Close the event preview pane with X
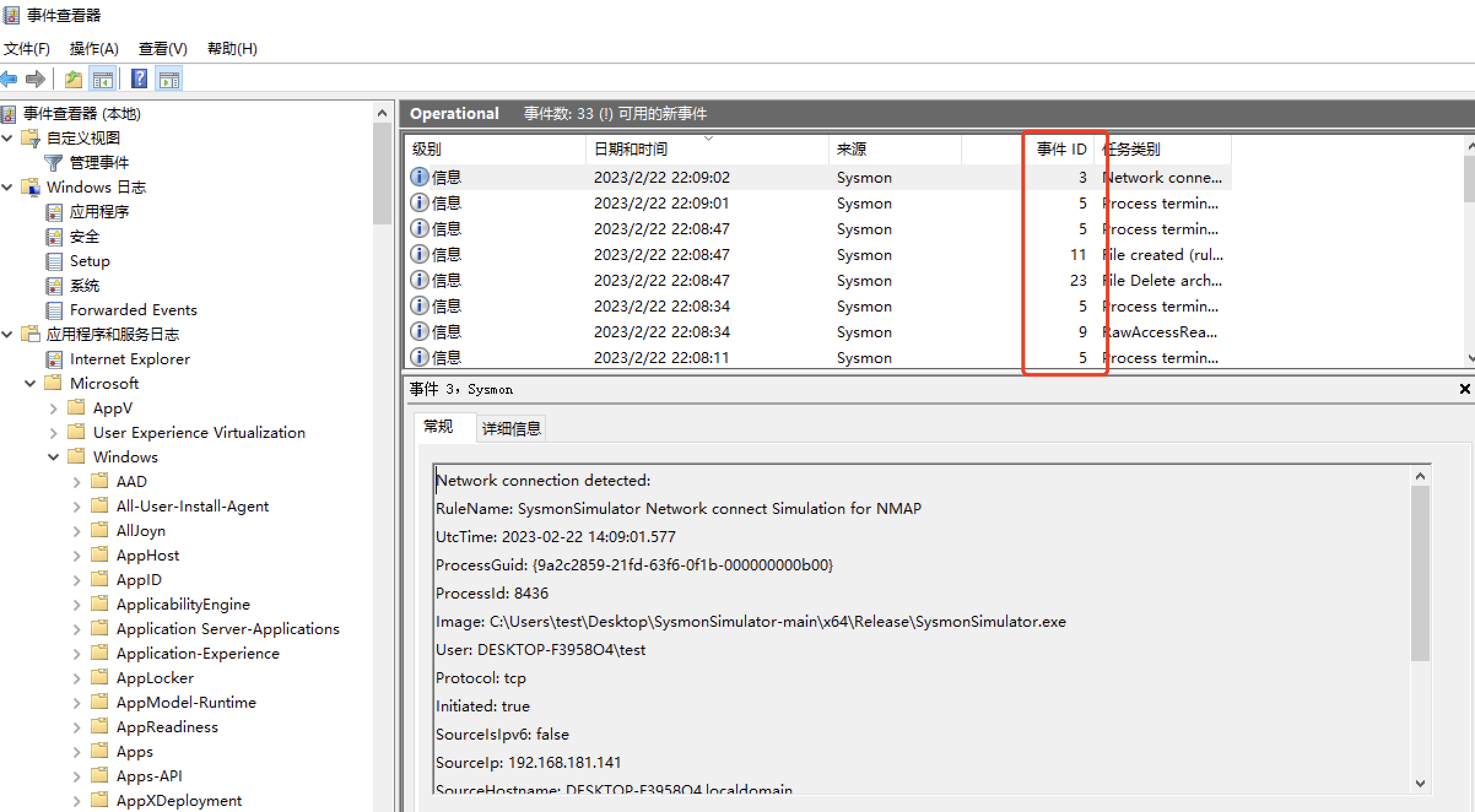The height and width of the screenshot is (812, 1475). 1465,389
